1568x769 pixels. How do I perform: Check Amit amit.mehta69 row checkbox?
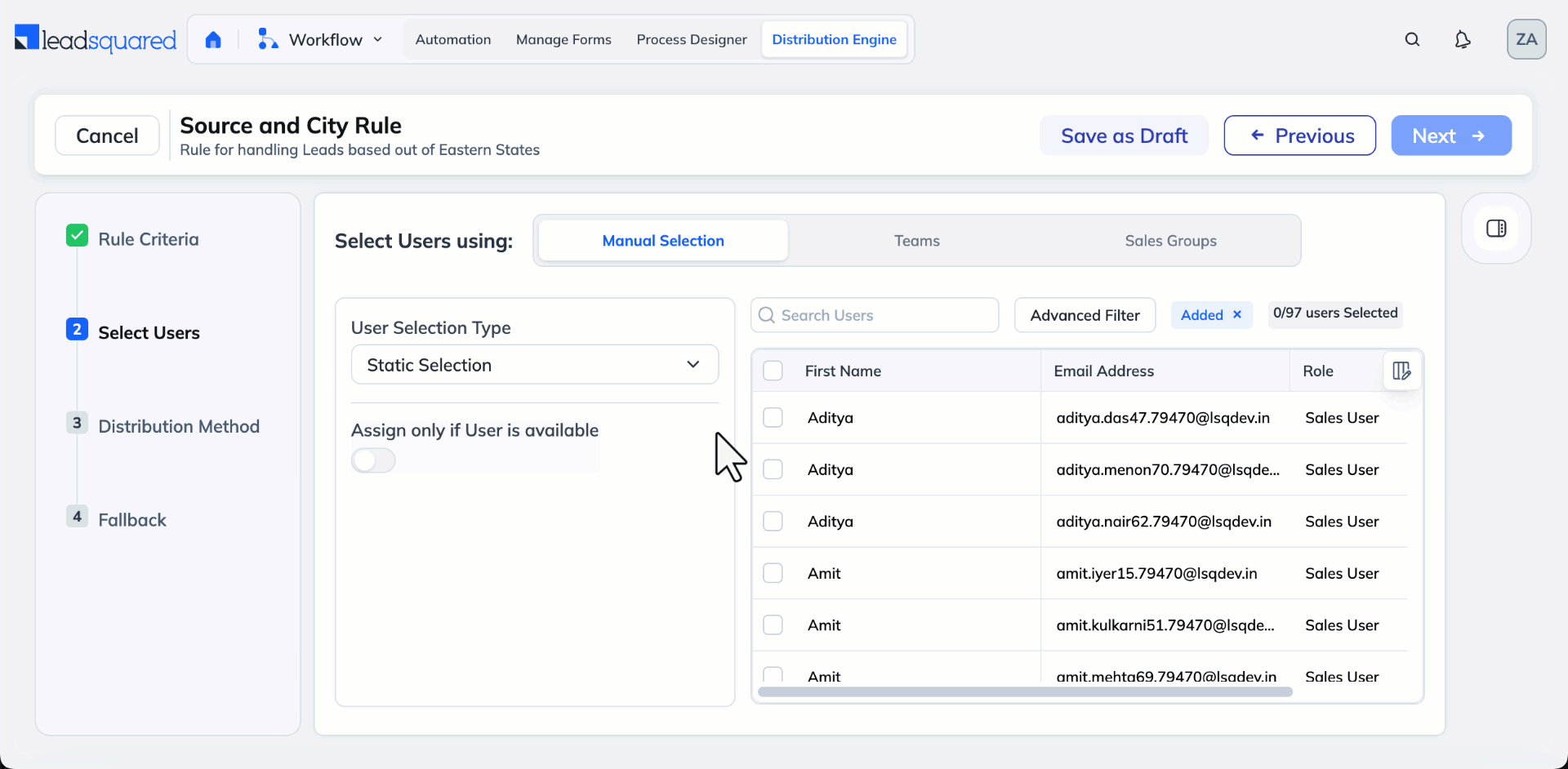pos(773,675)
